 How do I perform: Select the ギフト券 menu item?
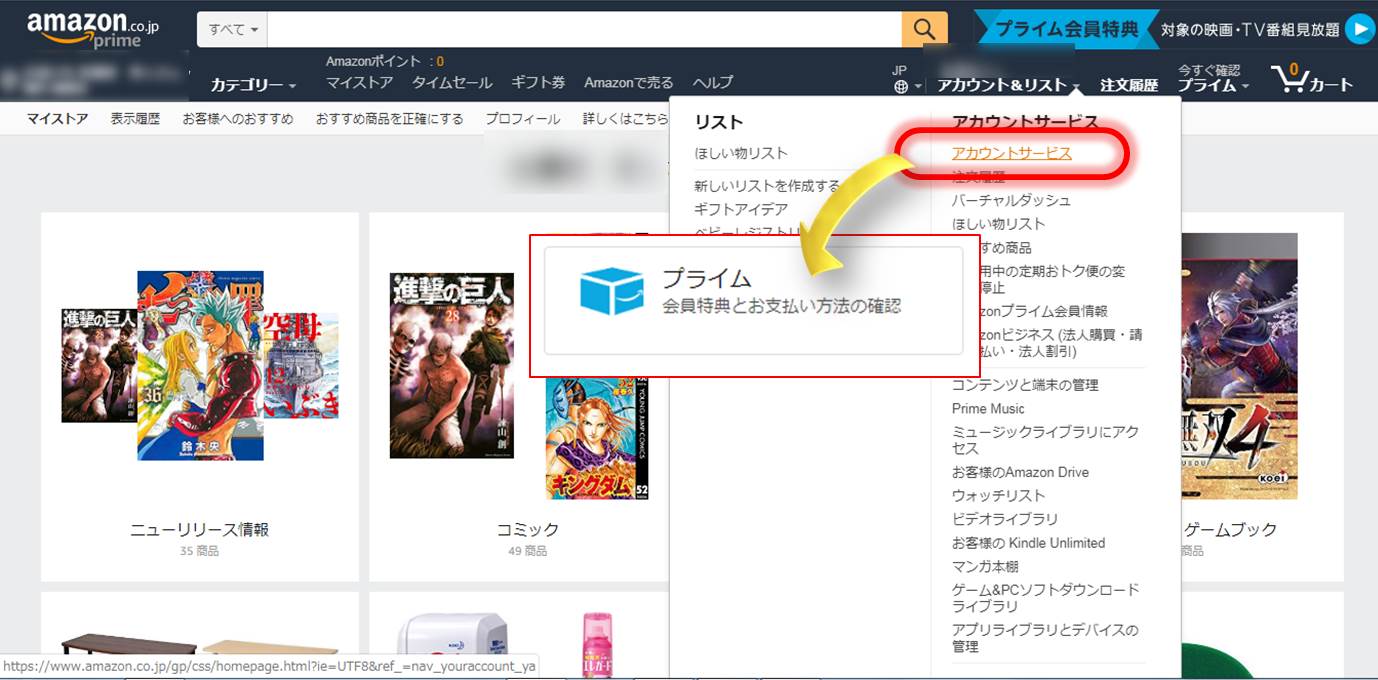538,83
